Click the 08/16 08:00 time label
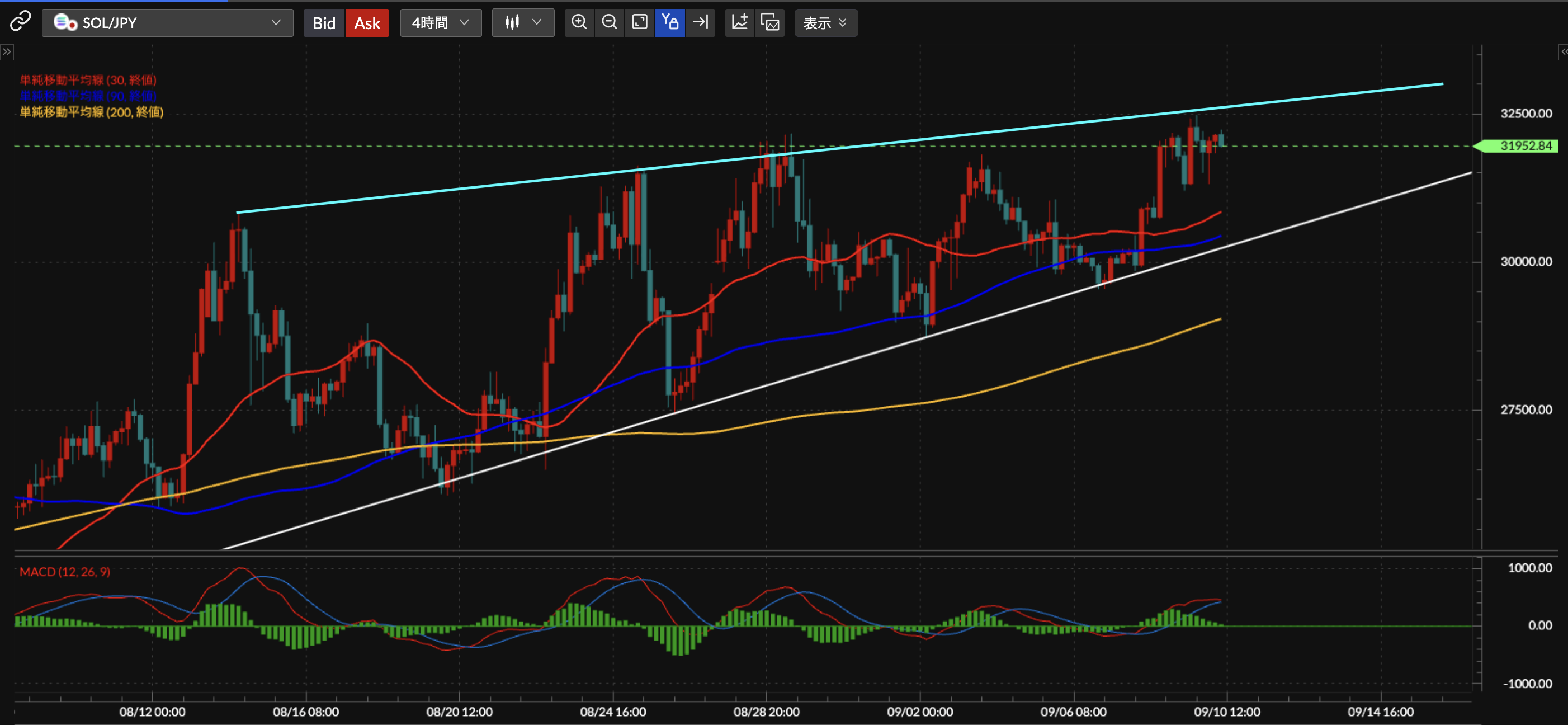This screenshot has height=725, width=1568. [x=305, y=712]
